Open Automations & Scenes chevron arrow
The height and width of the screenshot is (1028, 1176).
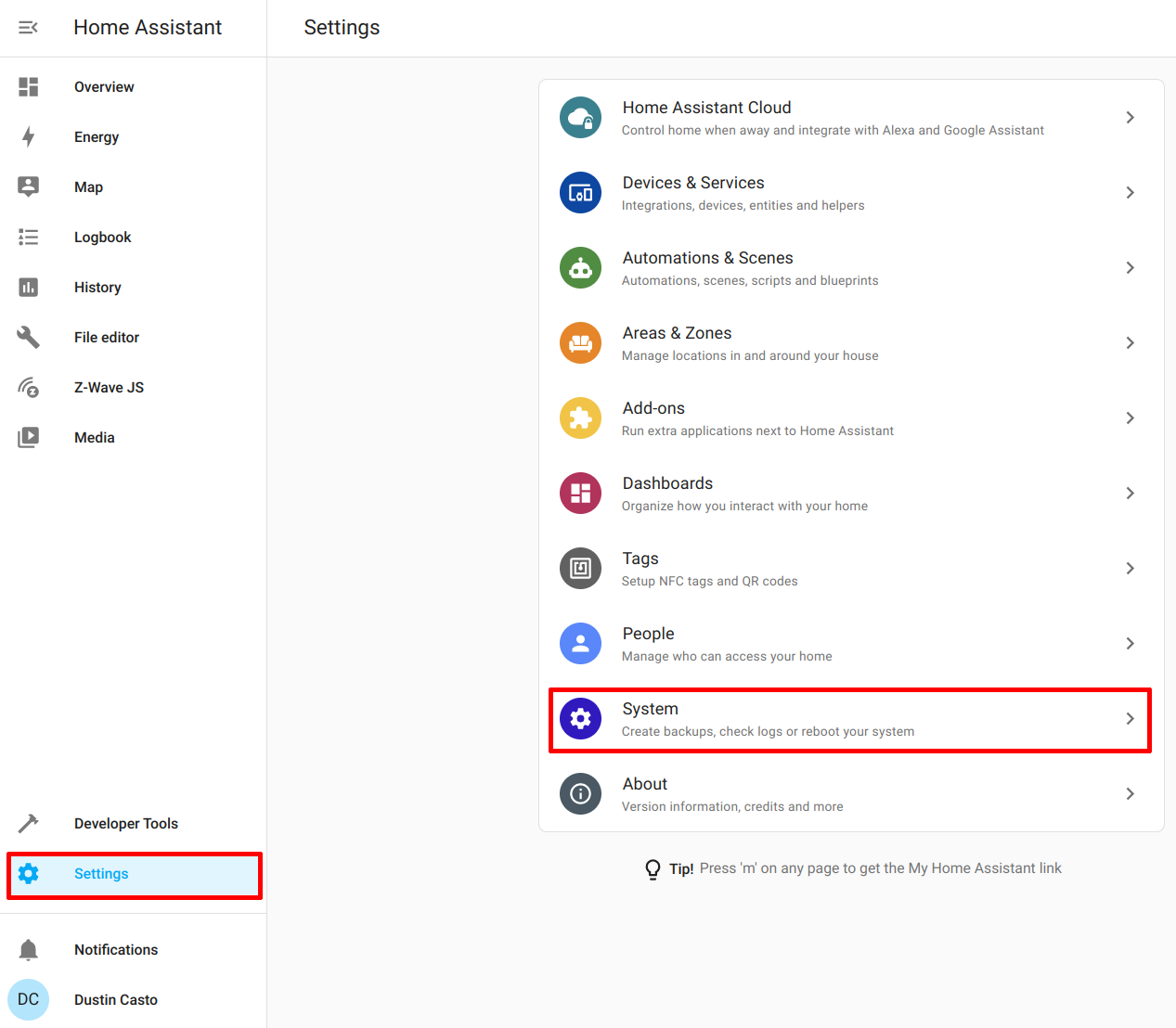coord(1131,268)
